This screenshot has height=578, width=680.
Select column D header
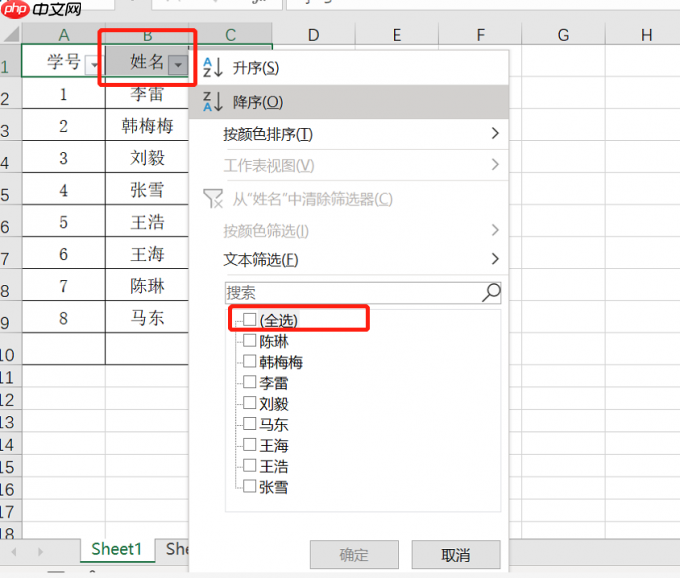314,34
